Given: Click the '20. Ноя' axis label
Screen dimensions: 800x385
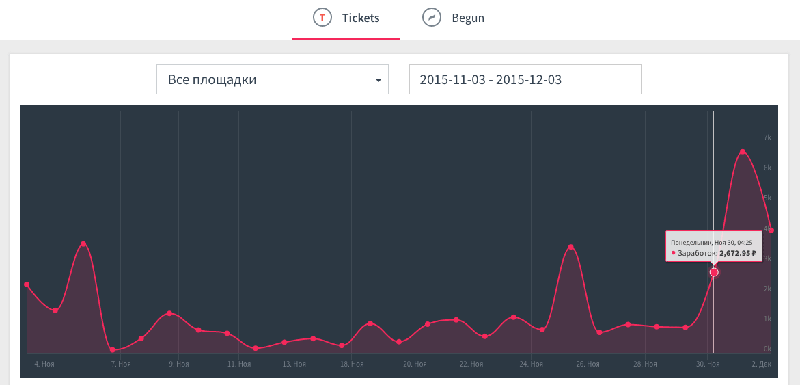Looking at the screenshot, I should [414, 364].
